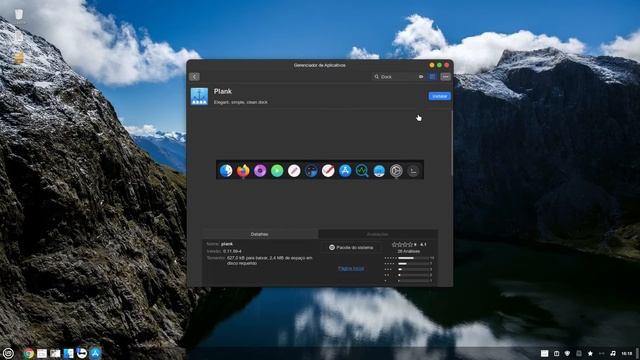The width and height of the screenshot is (640, 360).
Task: Open the Página inicial link
Action: [x=351, y=268]
